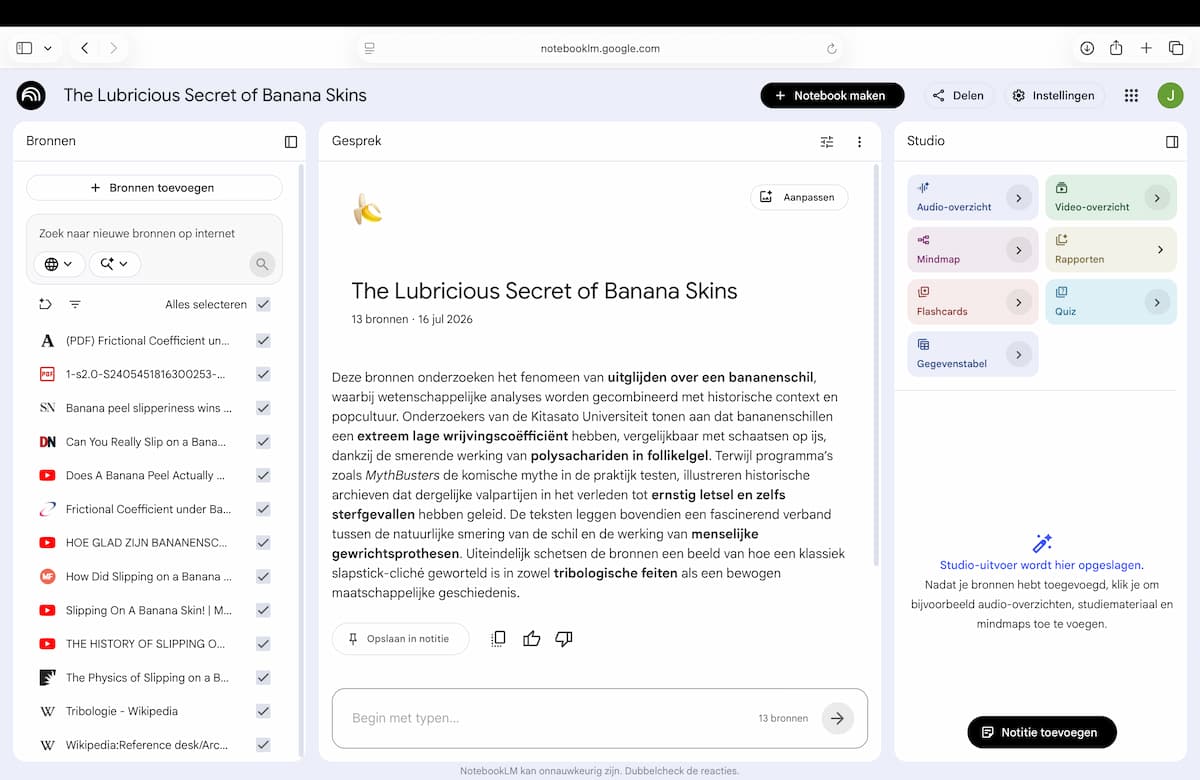Click the refresh sources arrow icon
This screenshot has height=780, width=1200.
[45, 304]
